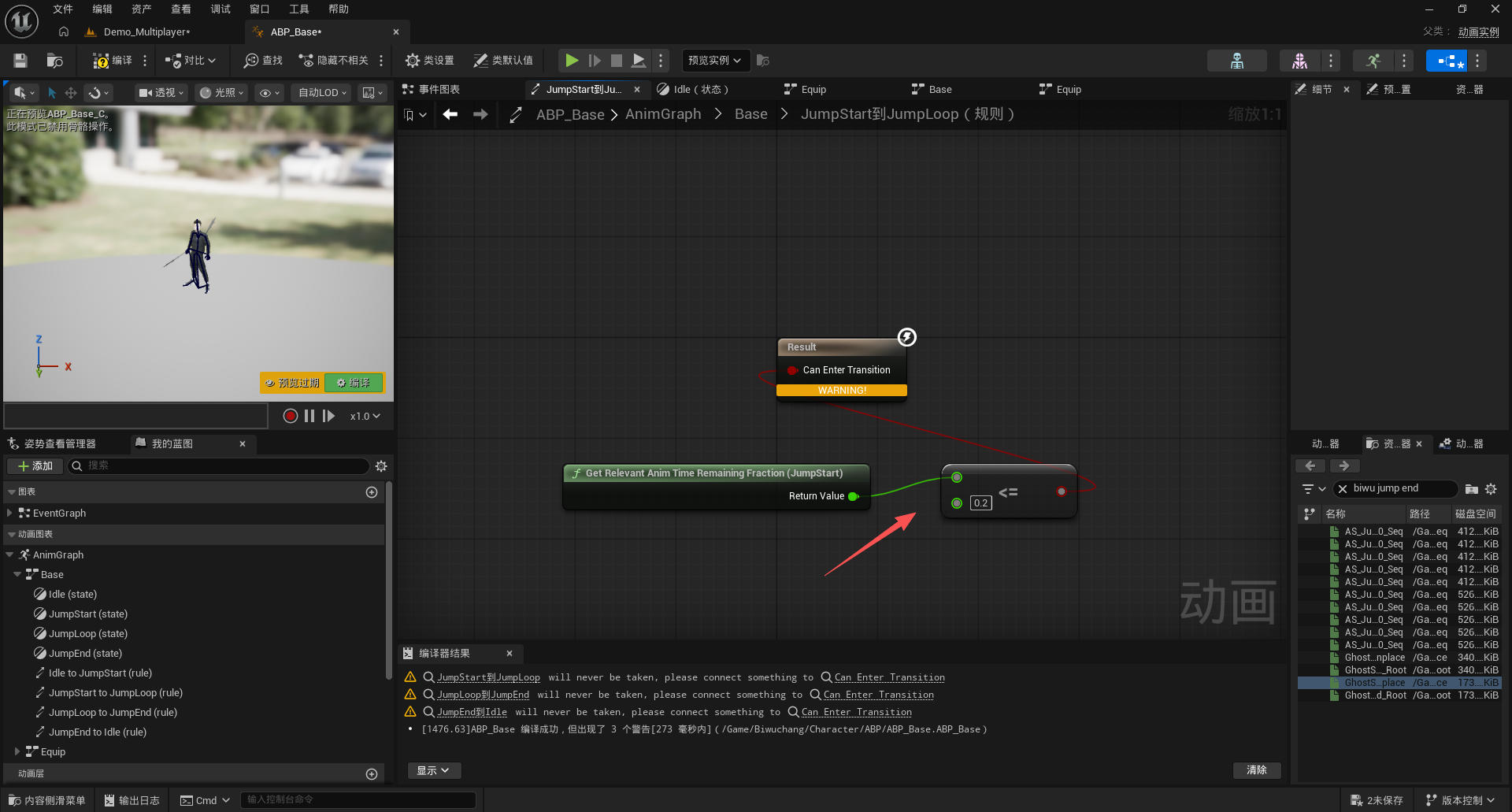Select the viewport select-mode arrow tool
The height and width of the screenshot is (812, 1512).
point(52,93)
